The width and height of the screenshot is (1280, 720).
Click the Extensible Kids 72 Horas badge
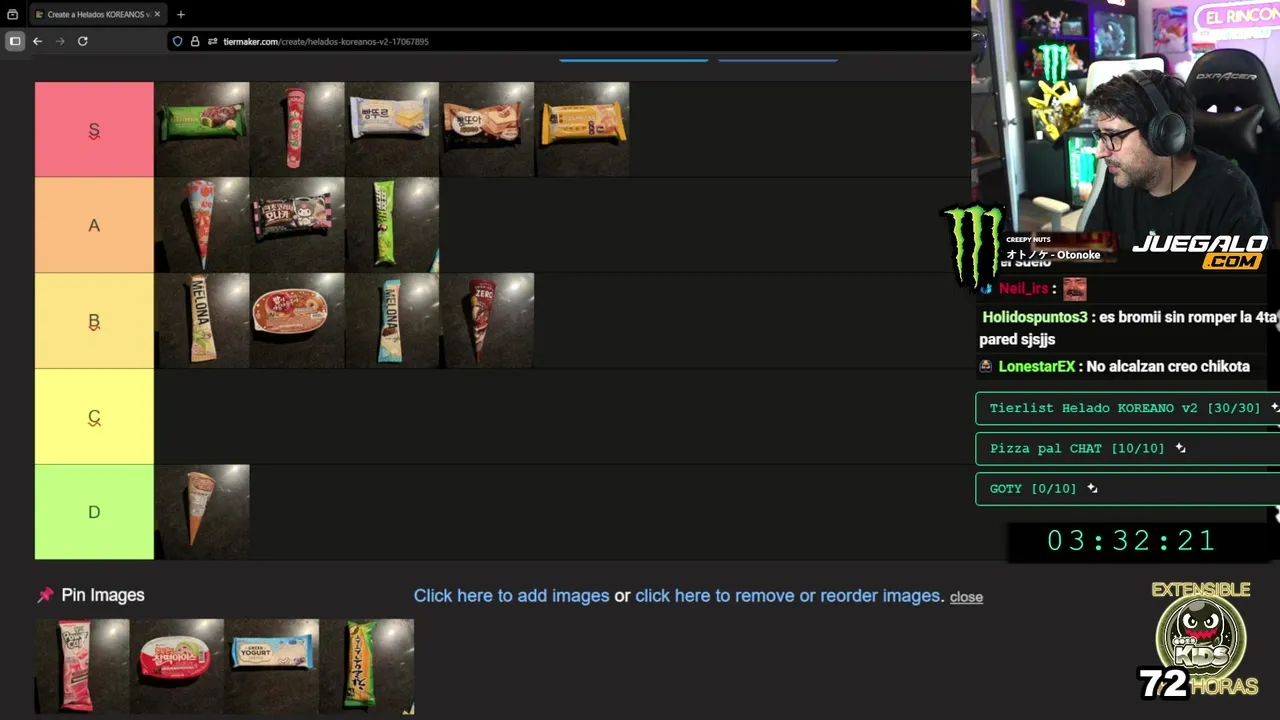coord(1200,638)
